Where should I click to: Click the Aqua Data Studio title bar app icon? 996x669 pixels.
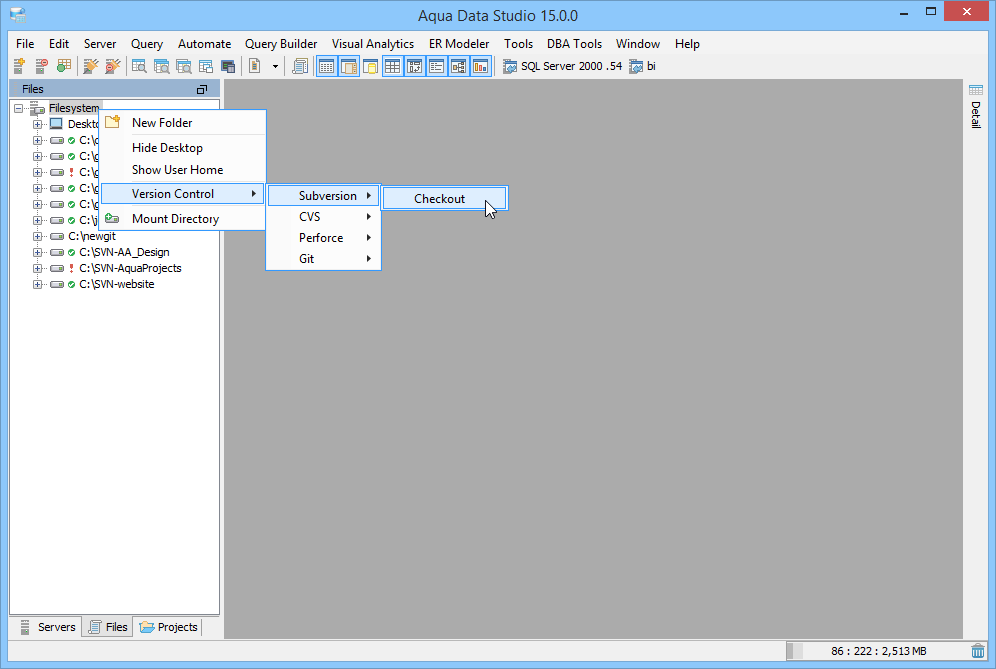point(18,15)
